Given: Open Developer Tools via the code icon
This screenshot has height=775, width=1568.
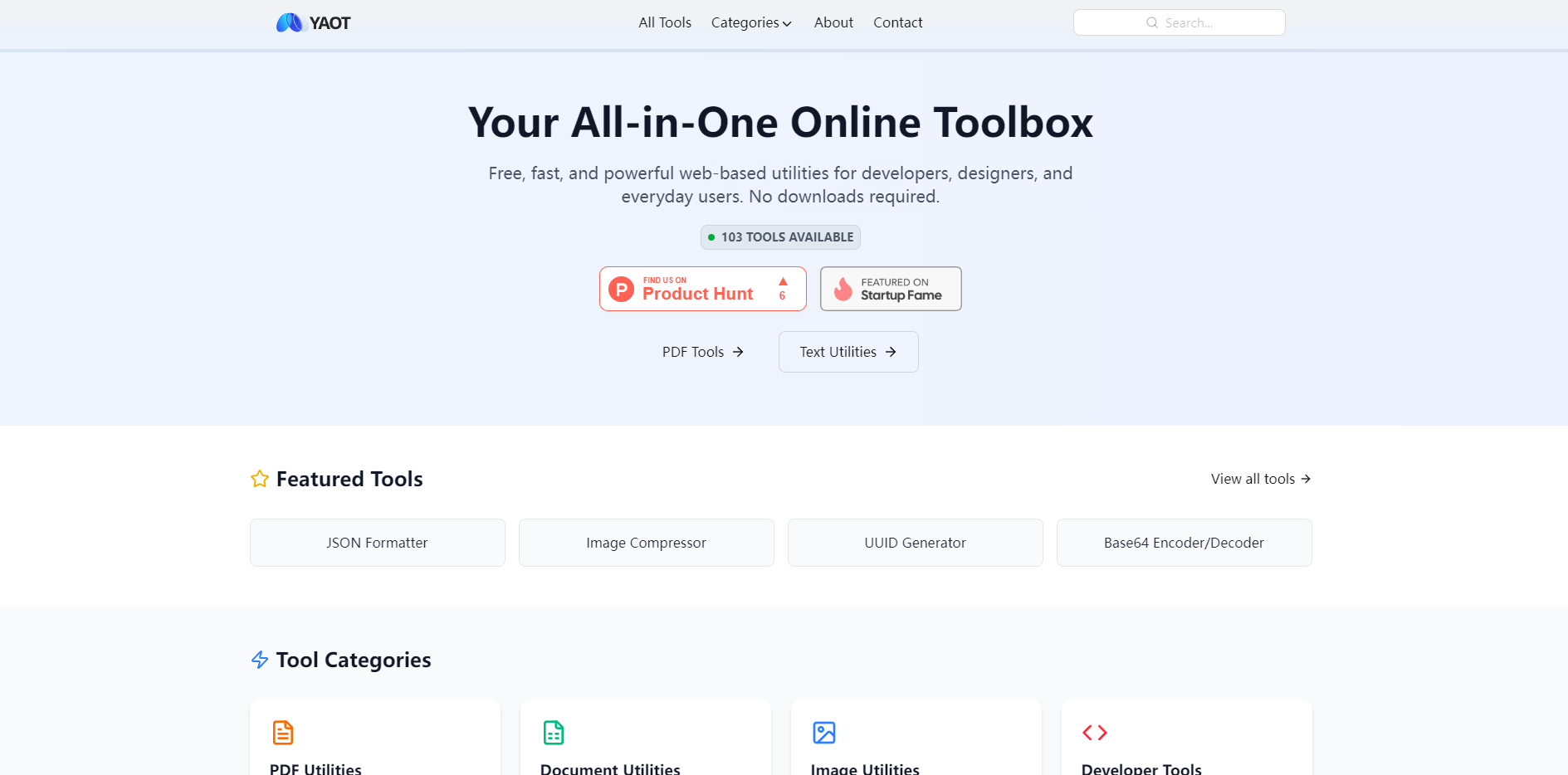Looking at the screenshot, I should tap(1094, 733).
